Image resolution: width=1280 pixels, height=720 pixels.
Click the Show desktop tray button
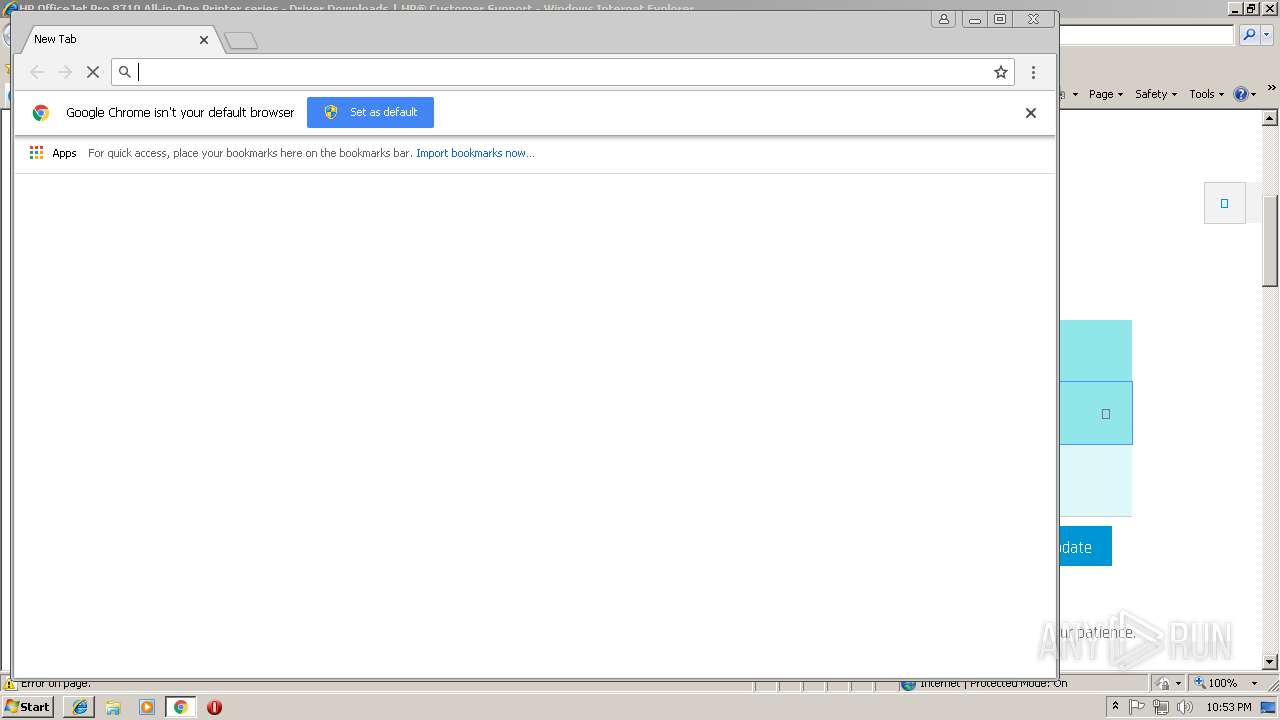1269,706
